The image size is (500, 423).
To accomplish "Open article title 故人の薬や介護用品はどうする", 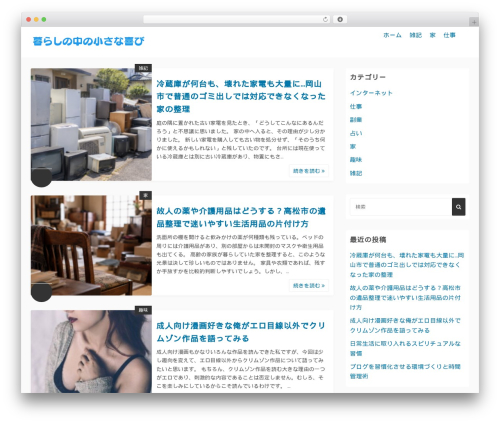I will tap(241, 217).
